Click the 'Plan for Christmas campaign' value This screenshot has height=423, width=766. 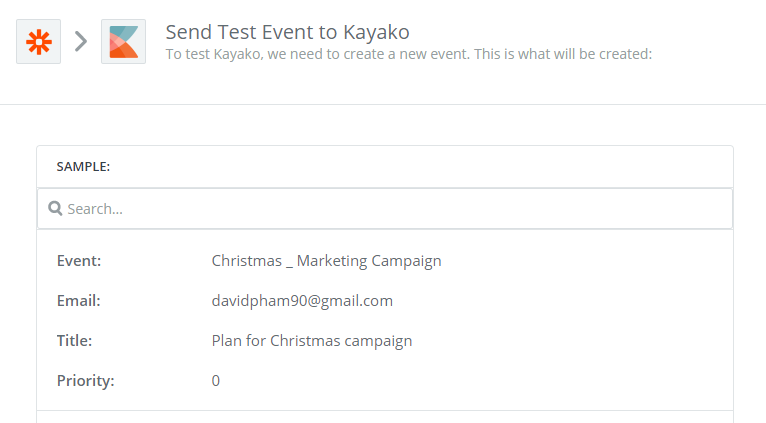pyautogui.click(x=312, y=341)
